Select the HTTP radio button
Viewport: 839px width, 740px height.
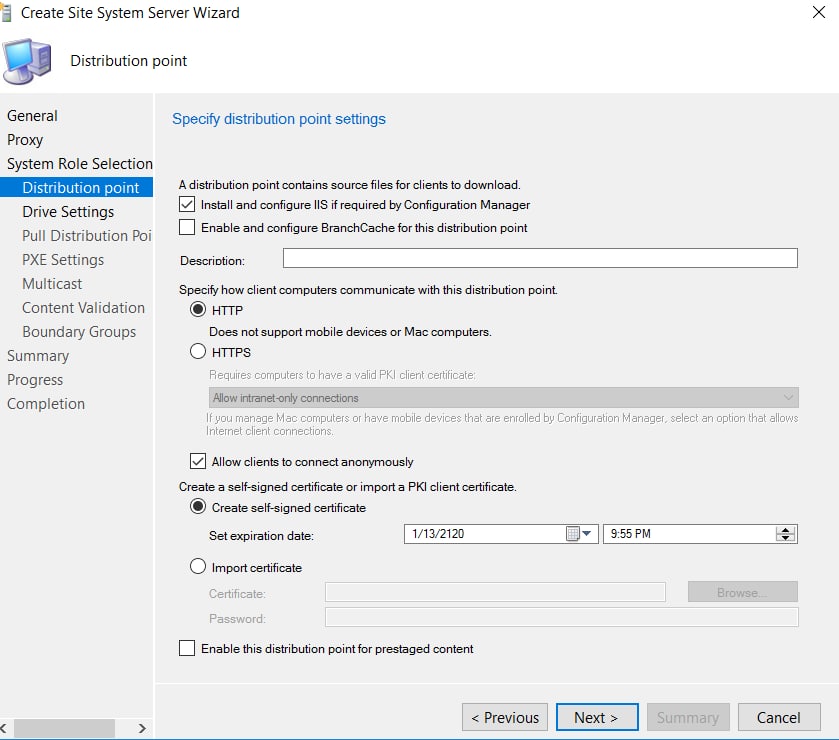pos(198,310)
